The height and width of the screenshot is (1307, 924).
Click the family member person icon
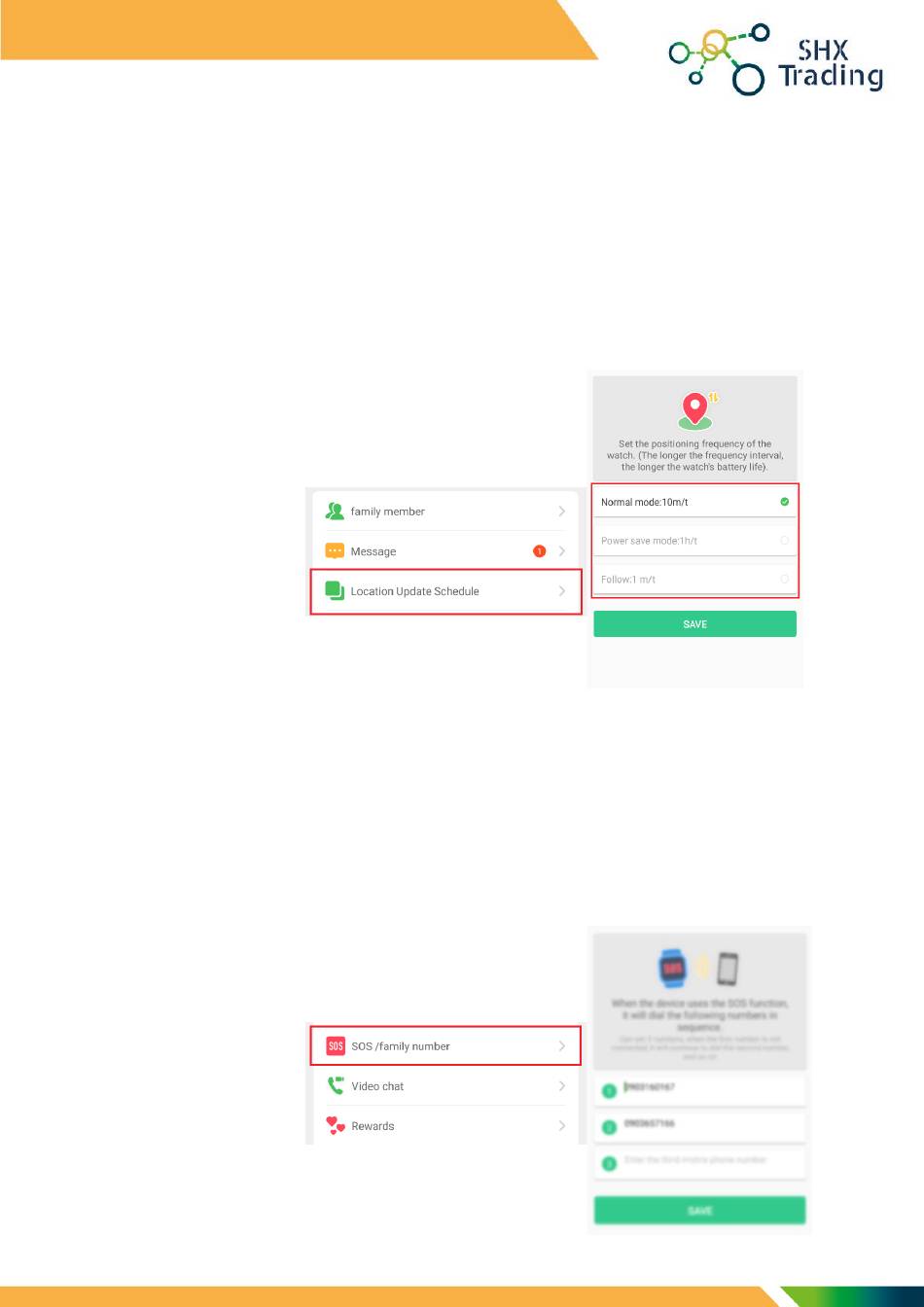pos(336,511)
